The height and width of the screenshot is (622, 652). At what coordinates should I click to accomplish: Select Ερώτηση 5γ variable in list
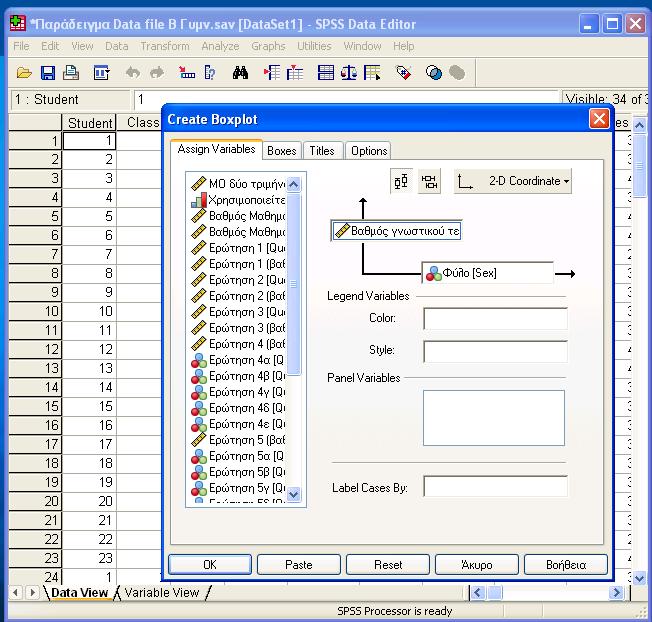[238, 488]
